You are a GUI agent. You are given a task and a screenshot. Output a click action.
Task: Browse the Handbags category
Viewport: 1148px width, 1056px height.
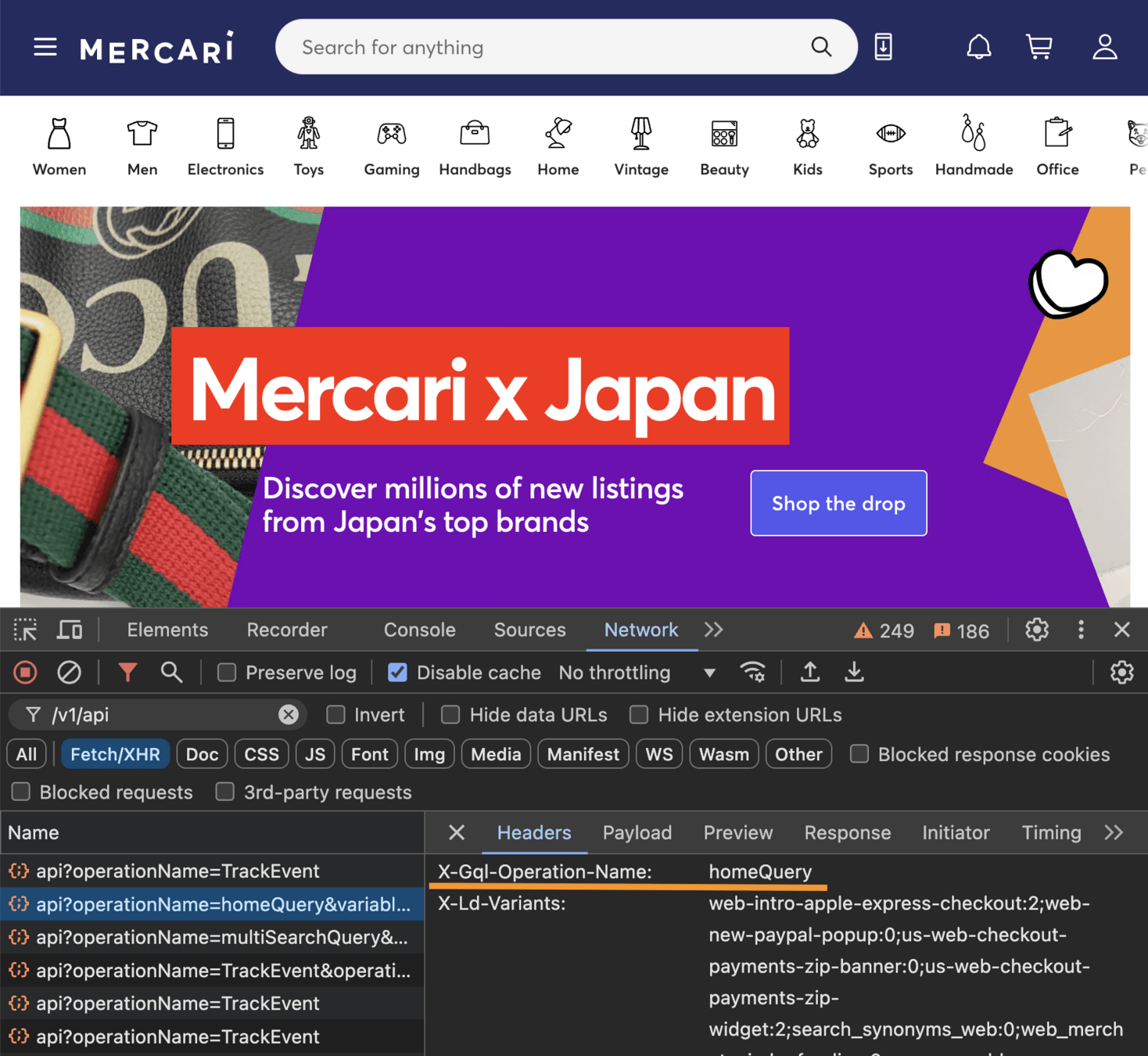[475, 147]
